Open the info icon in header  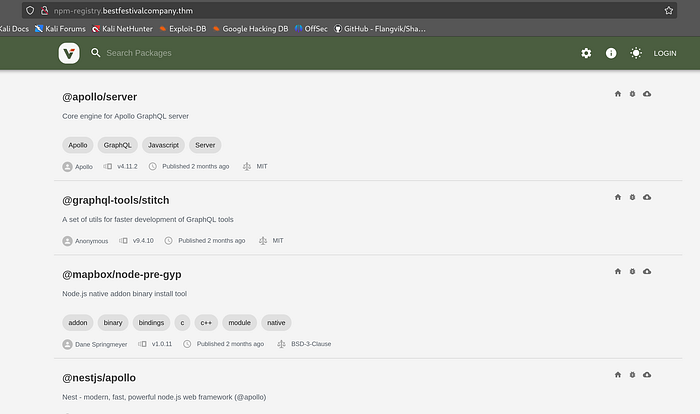click(611, 53)
